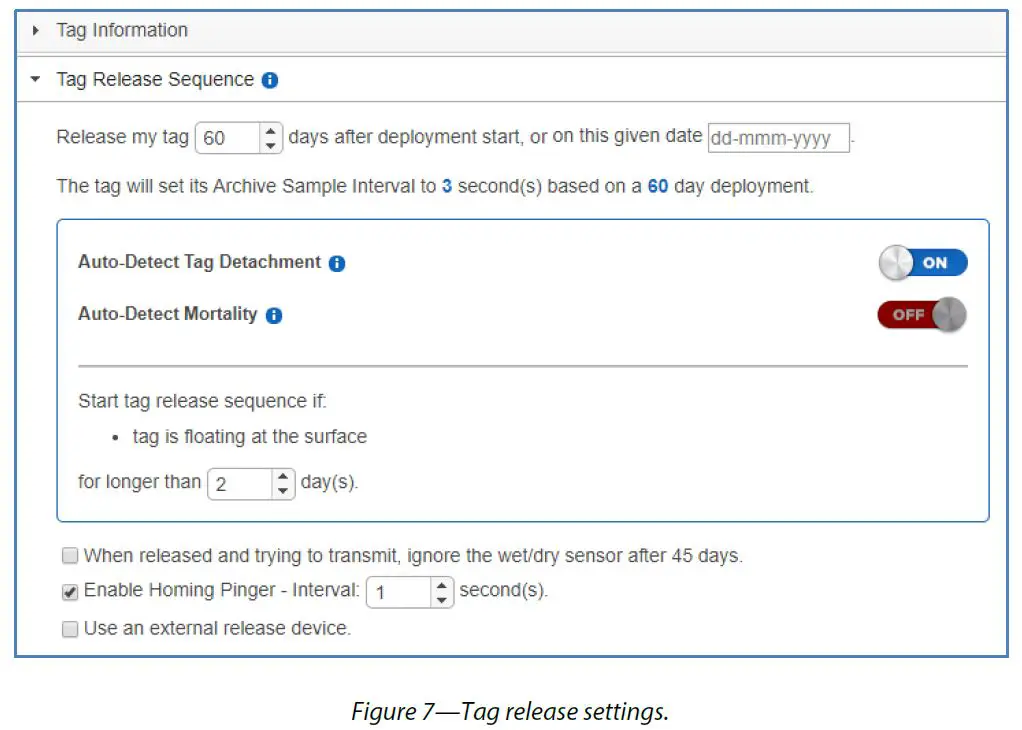Viewport: 1022px width, 730px height.
Task: Click the release date dd-mmm-yyyy field
Action: (778, 138)
